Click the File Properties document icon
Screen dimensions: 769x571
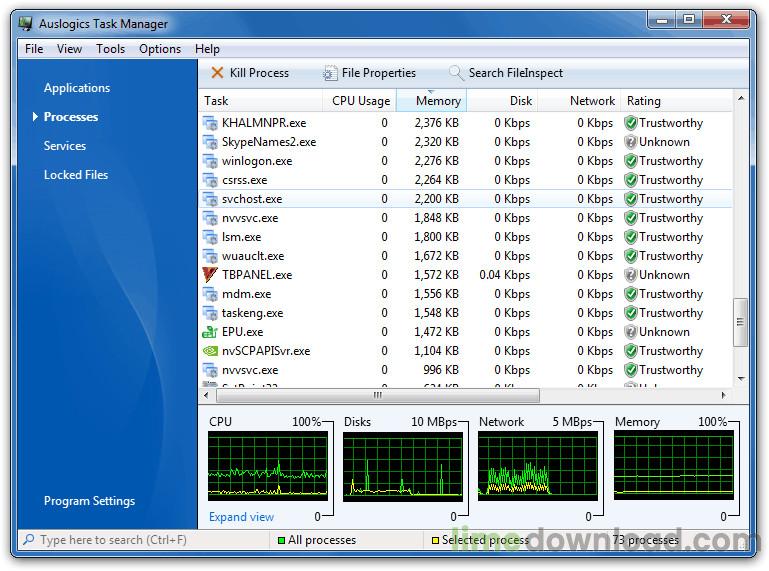pyautogui.click(x=330, y=73)
